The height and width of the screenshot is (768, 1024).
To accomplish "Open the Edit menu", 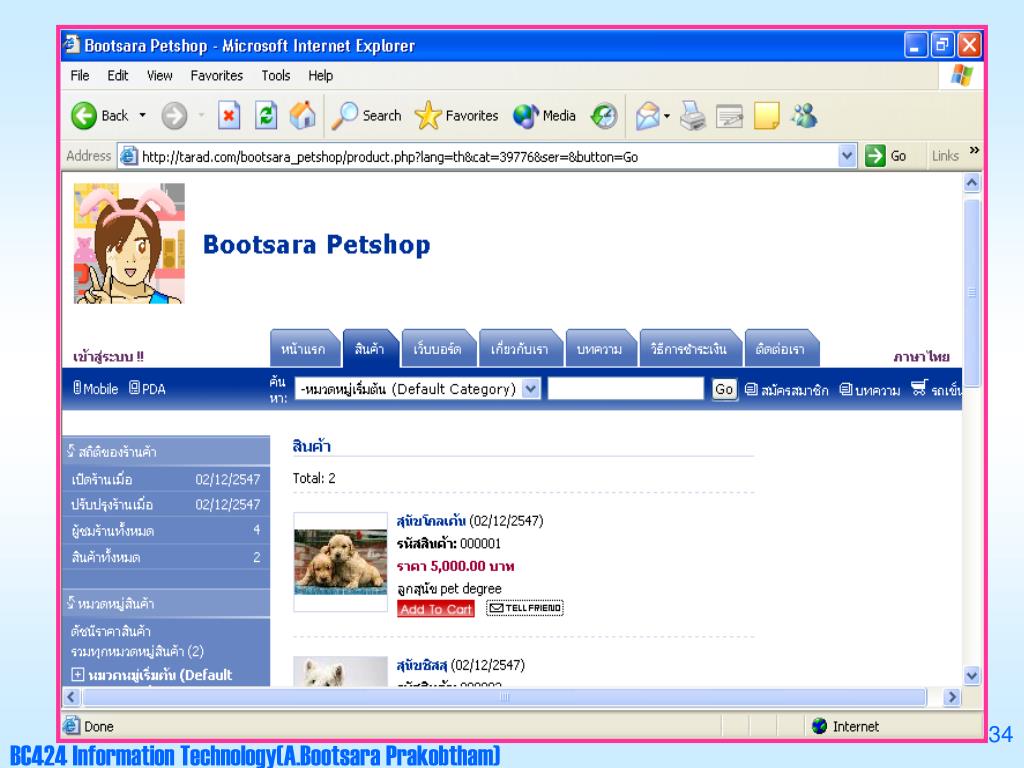I will (118, 76).
